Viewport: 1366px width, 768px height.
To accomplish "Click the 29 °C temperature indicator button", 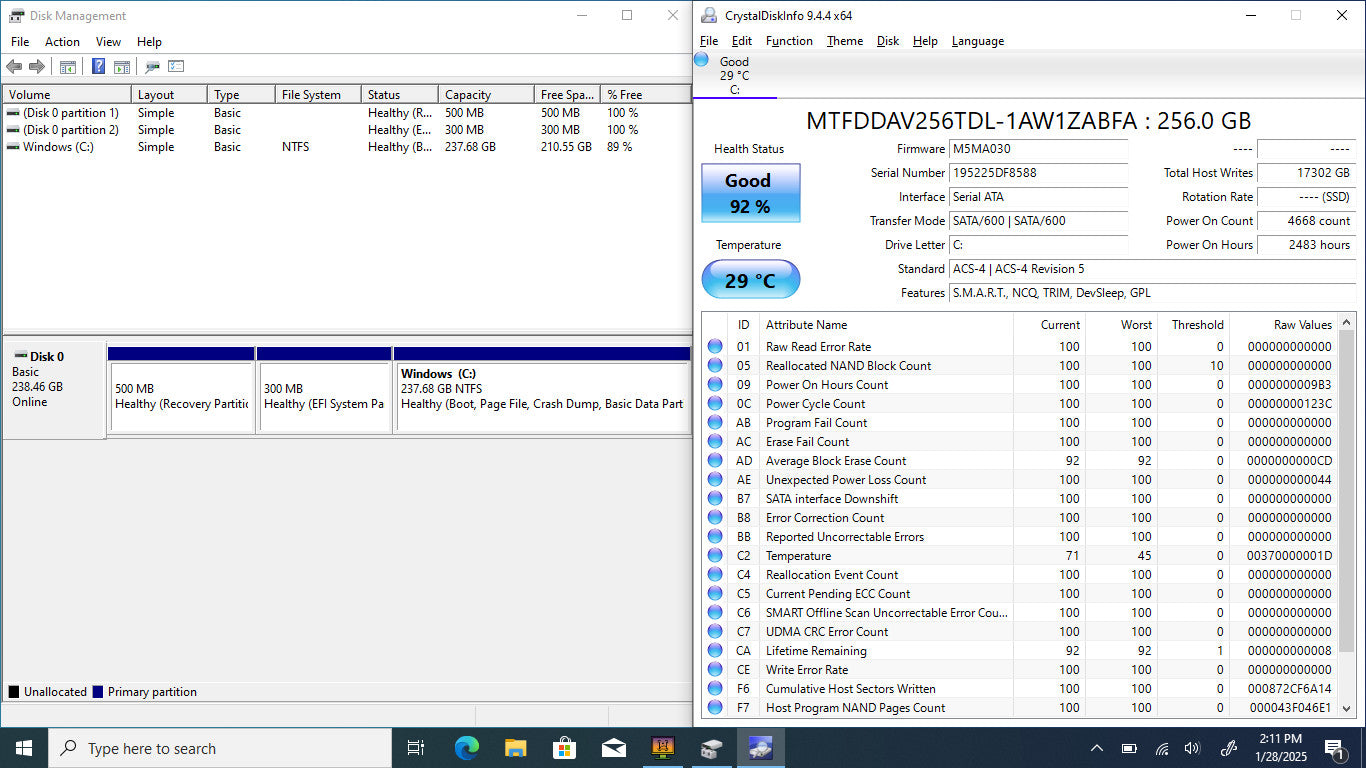I will click(750, 280).
